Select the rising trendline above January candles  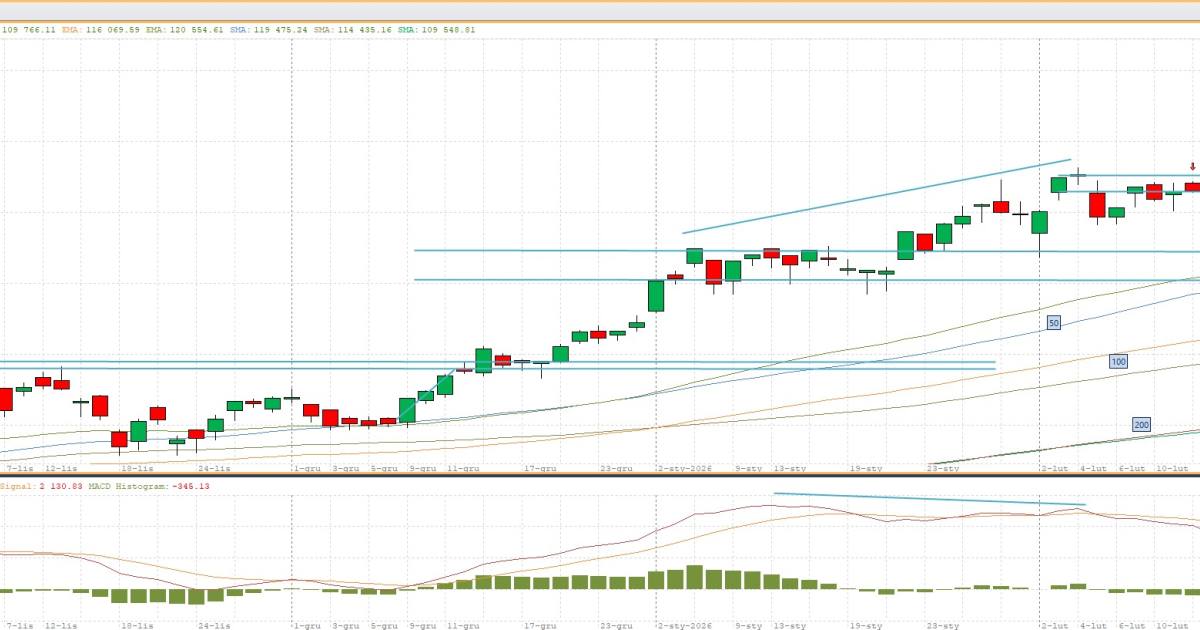pyautogui.click(x=876, y=196)
